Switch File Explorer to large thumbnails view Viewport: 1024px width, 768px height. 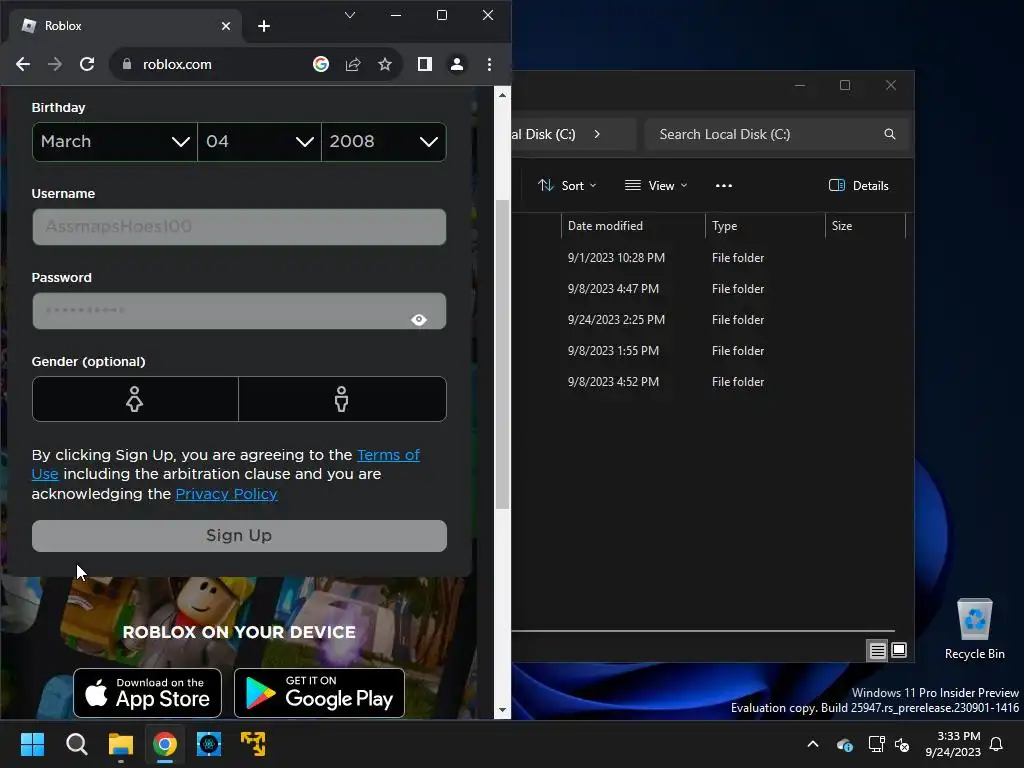coord(899,650)
